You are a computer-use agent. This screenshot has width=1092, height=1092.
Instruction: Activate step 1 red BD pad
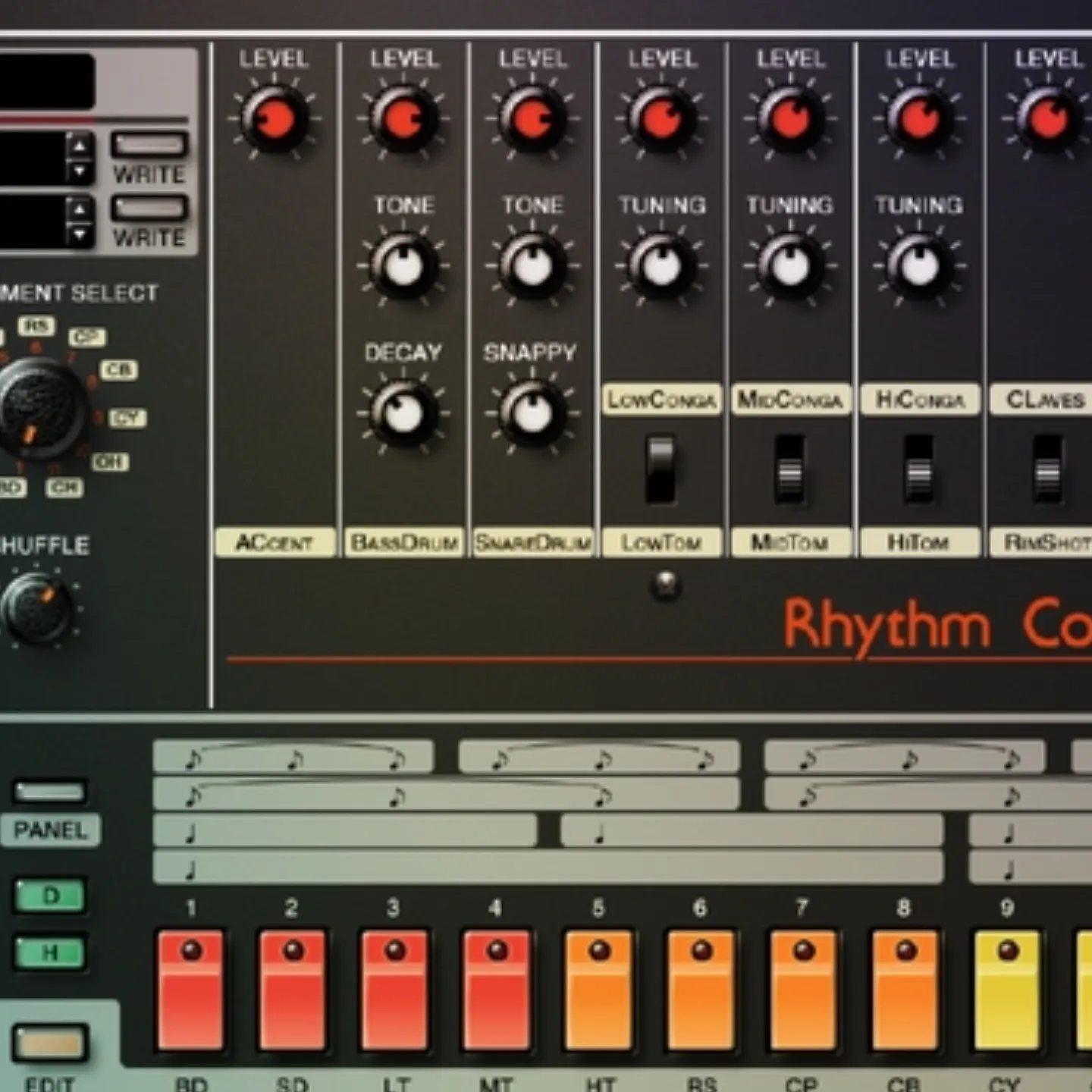tap(191, 990)
